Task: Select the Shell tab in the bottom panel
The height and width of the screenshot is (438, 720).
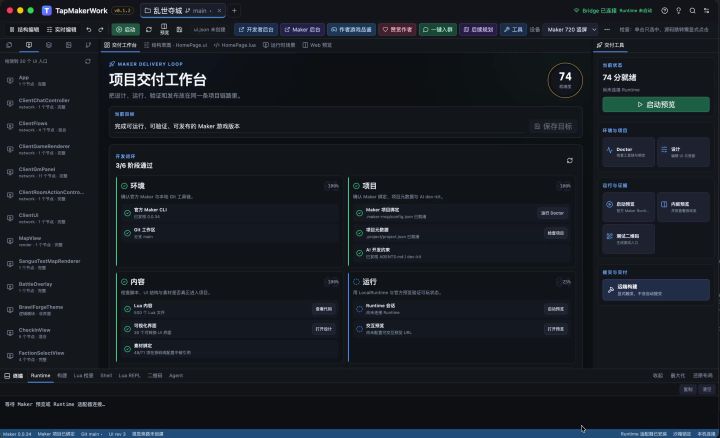Action: 106,376
